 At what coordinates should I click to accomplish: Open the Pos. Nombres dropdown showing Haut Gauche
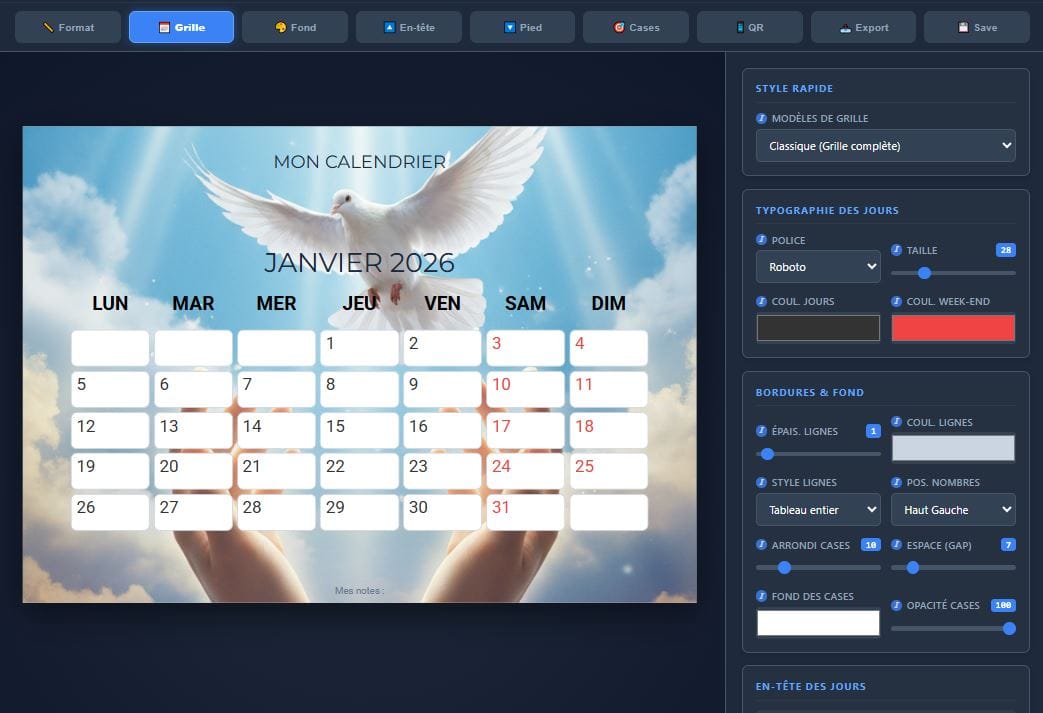[x=953, y=510]
